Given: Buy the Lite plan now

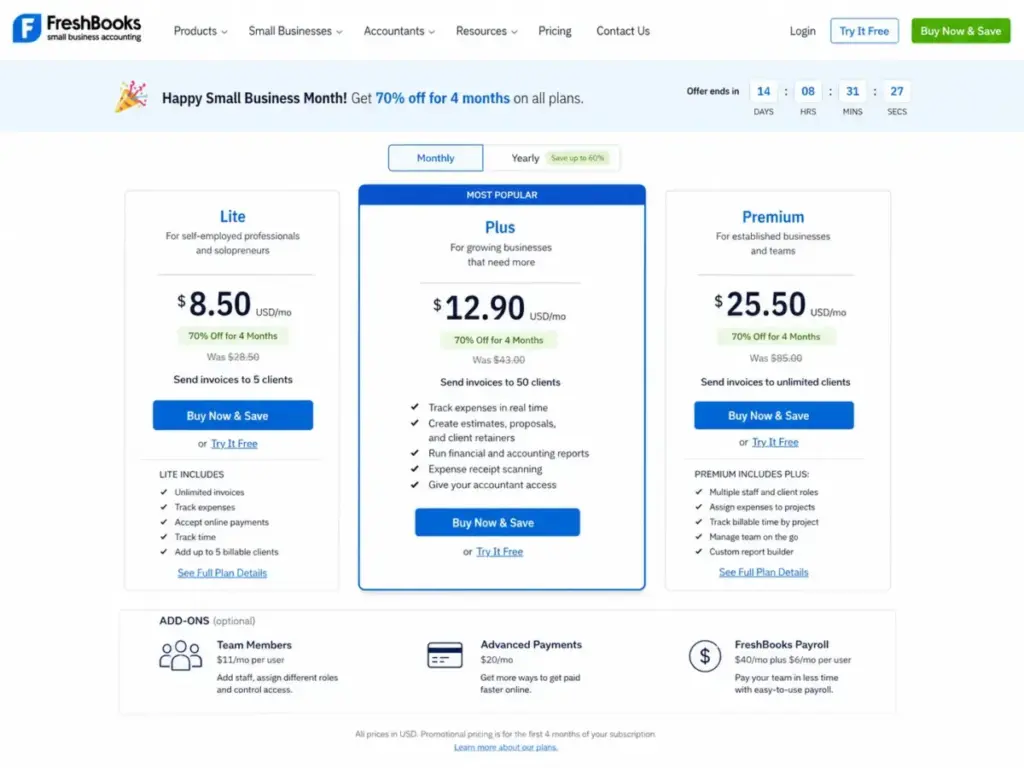Looking at the screenshot, I should point(232,415).
